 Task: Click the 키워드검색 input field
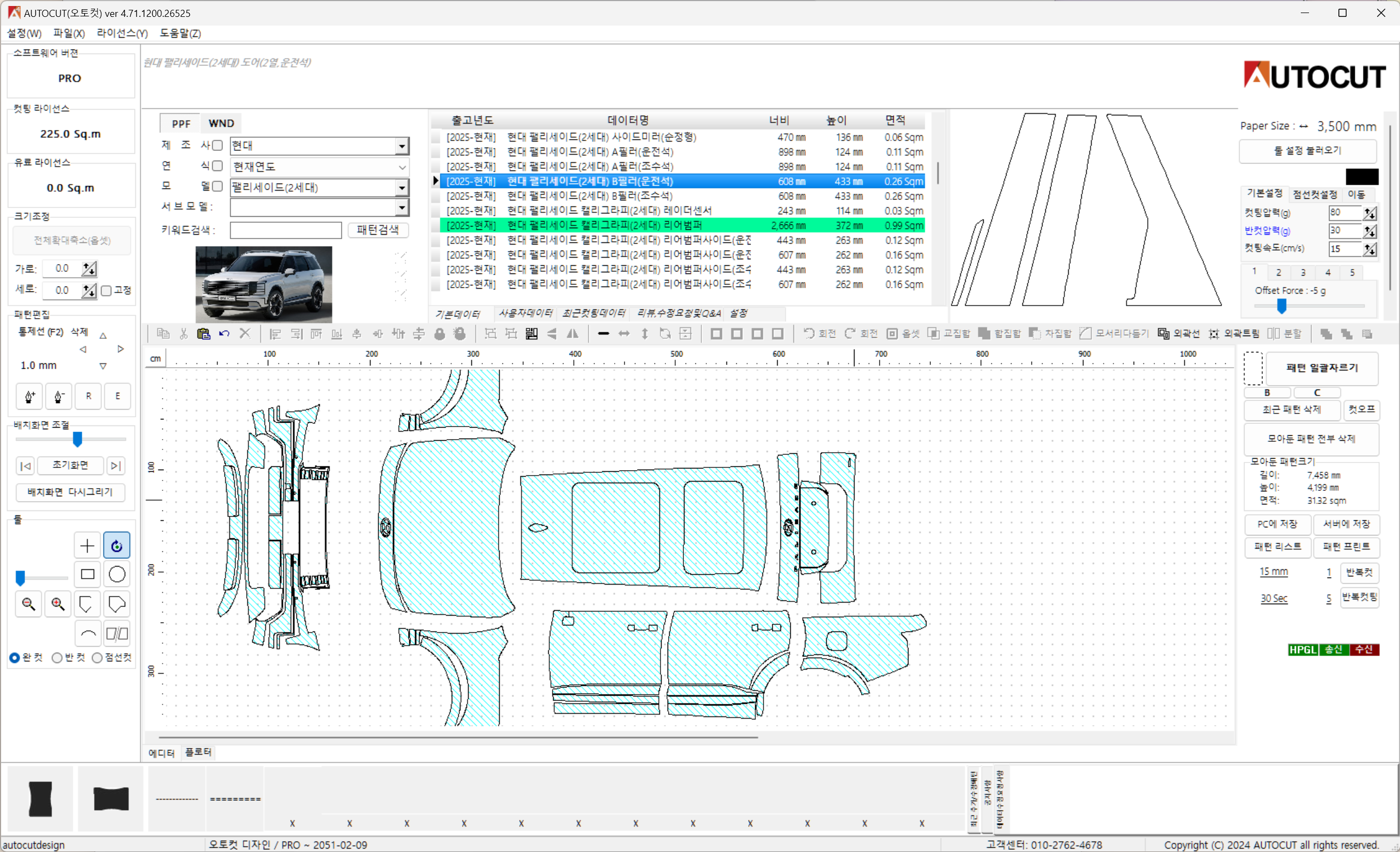pyautogui.click(x=286, y=230)
